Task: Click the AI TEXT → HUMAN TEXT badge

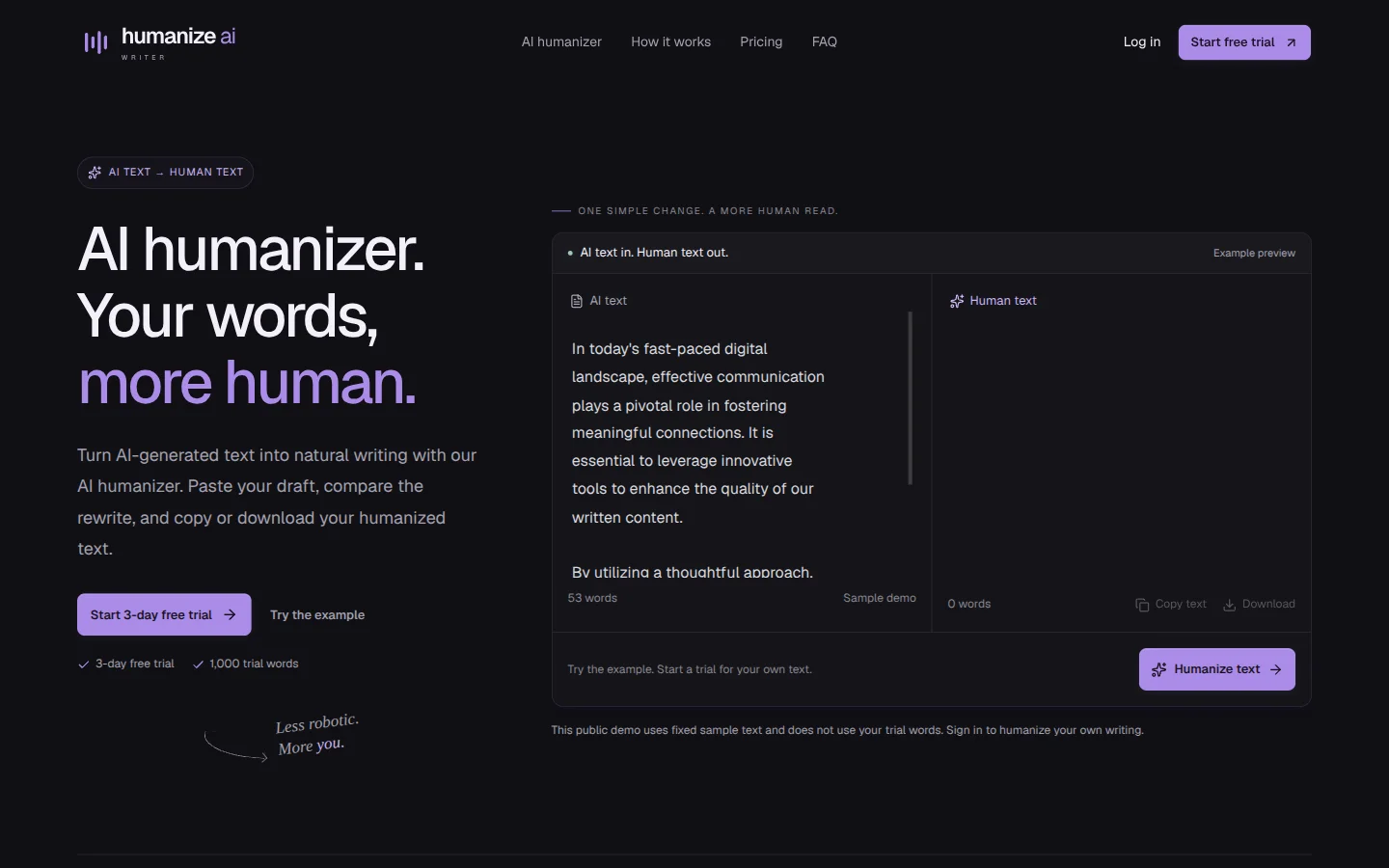Action: [165, 173]
